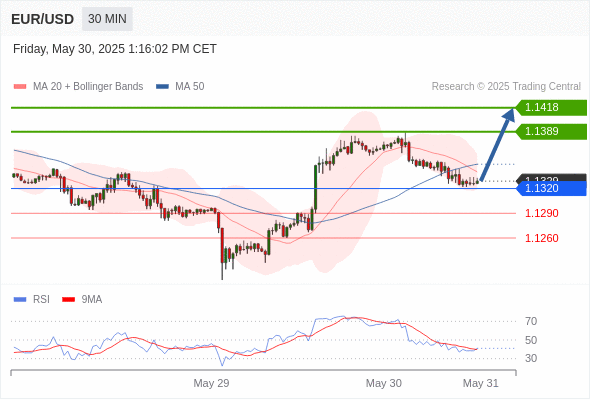The width and height of the screenshot is (590, 400).
Task: Click the May 29 date axis label
Action: tap(211, 383)
